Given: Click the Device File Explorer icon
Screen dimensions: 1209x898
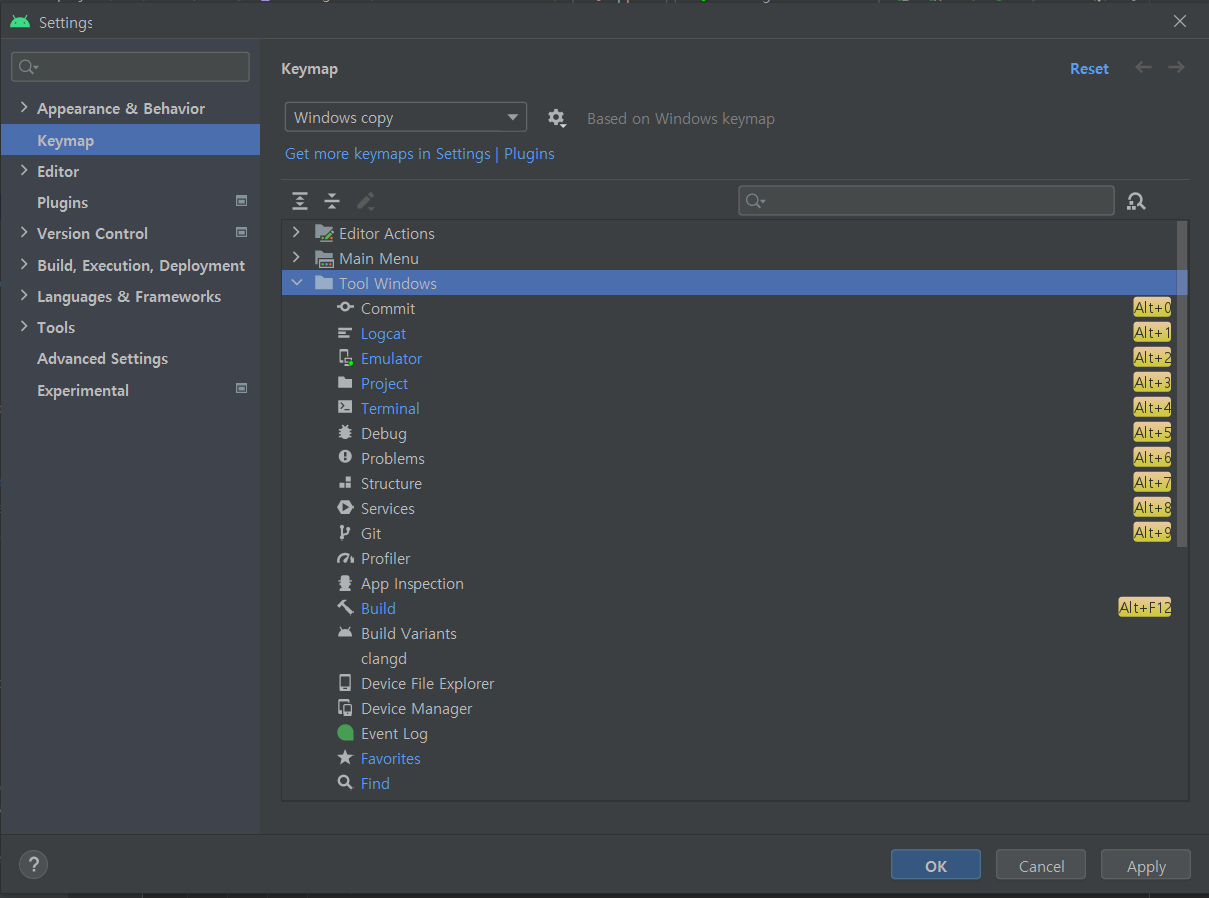Looking at the screenshot, I should 345,683.
